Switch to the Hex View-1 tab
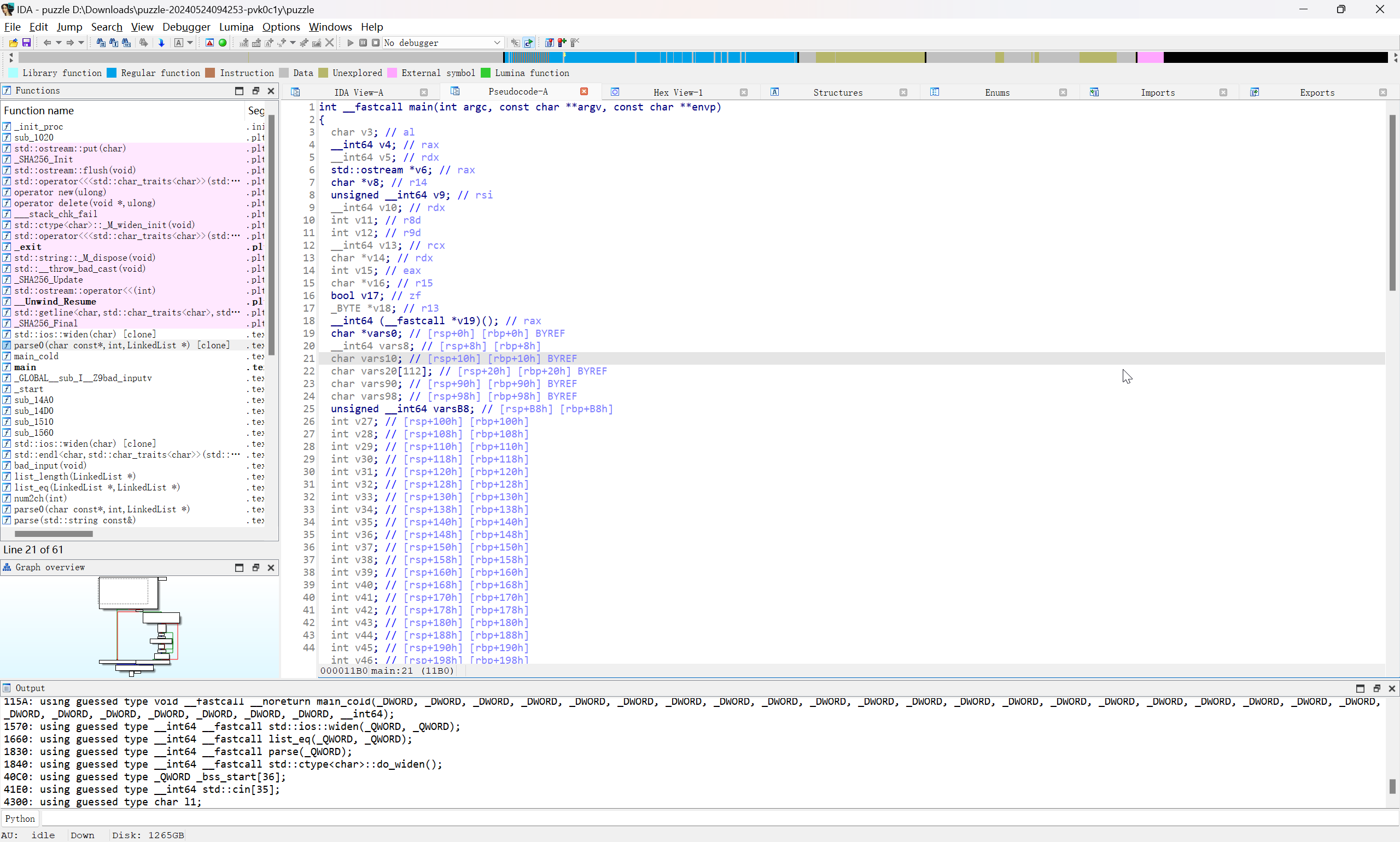The width and height of the screenshot is (1400, 842). point(678,92)
